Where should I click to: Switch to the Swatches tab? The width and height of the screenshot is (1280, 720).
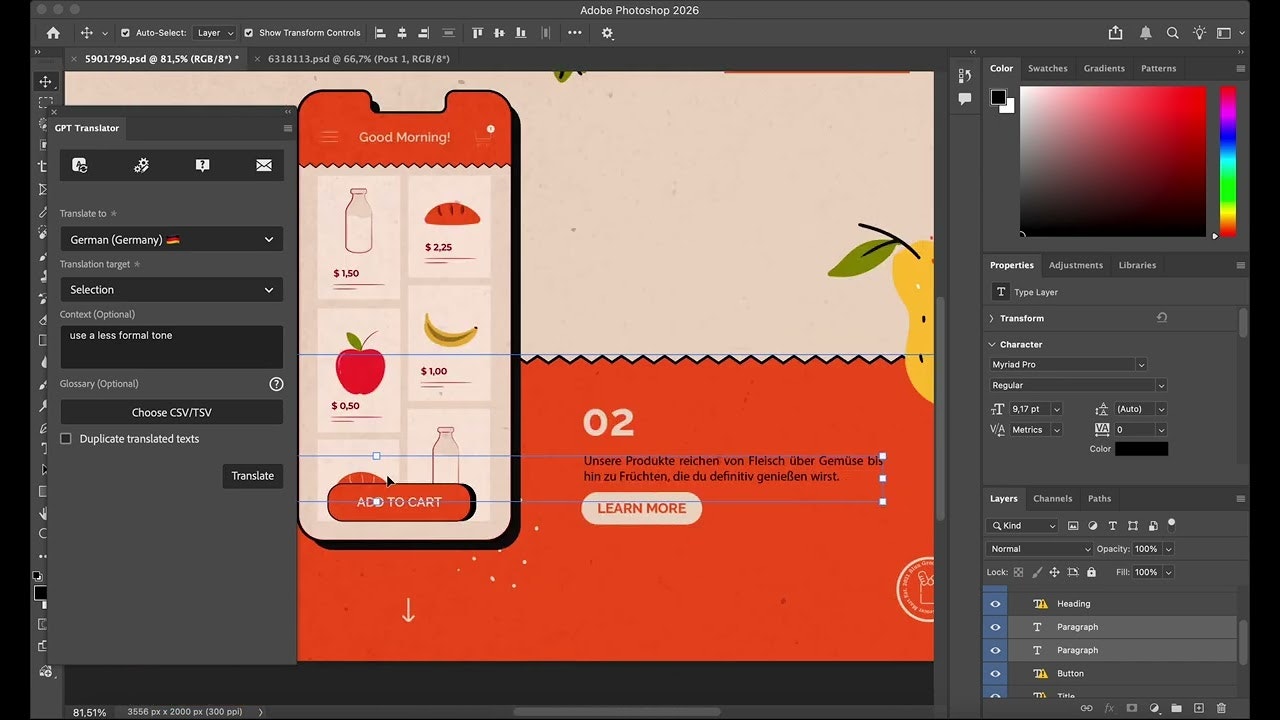pyautogui.click(x=1047, y=69)
